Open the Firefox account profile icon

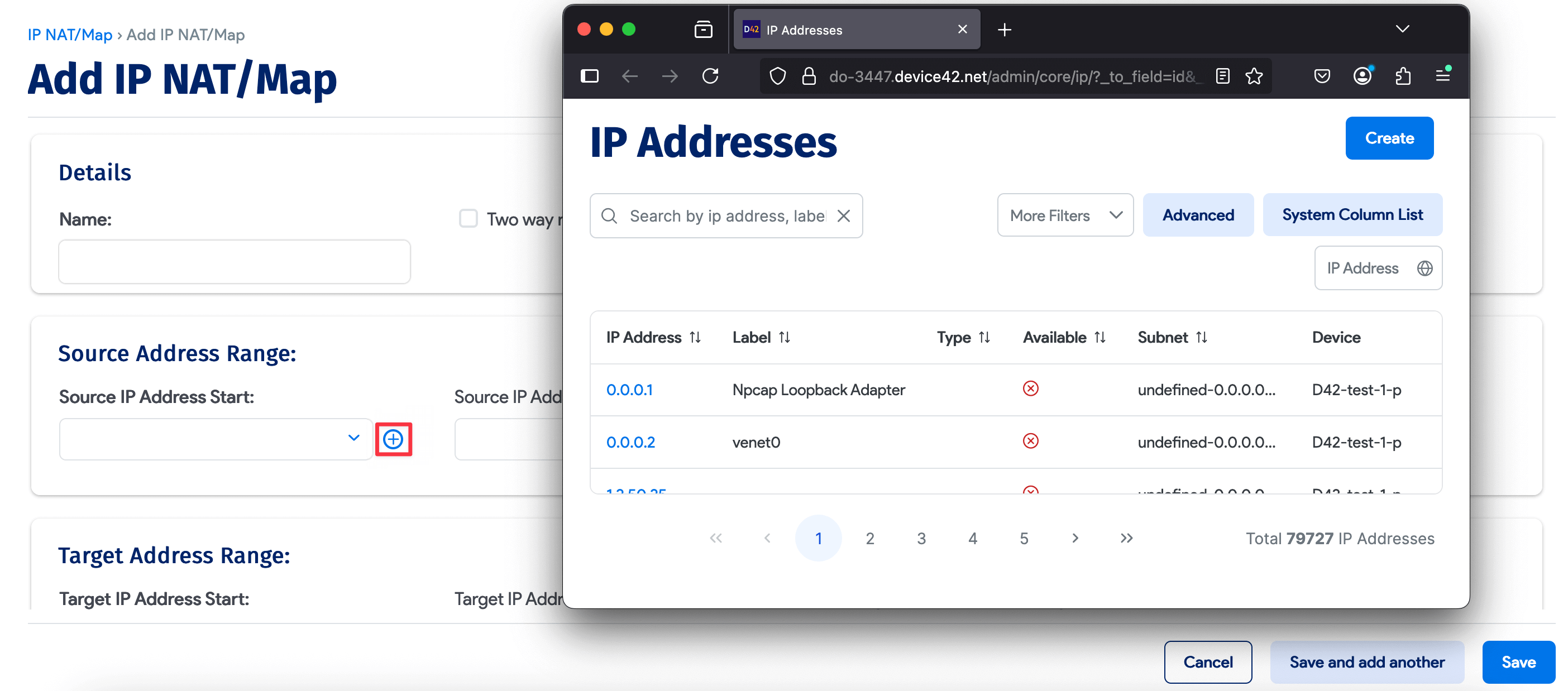[x=1363, y=76]
